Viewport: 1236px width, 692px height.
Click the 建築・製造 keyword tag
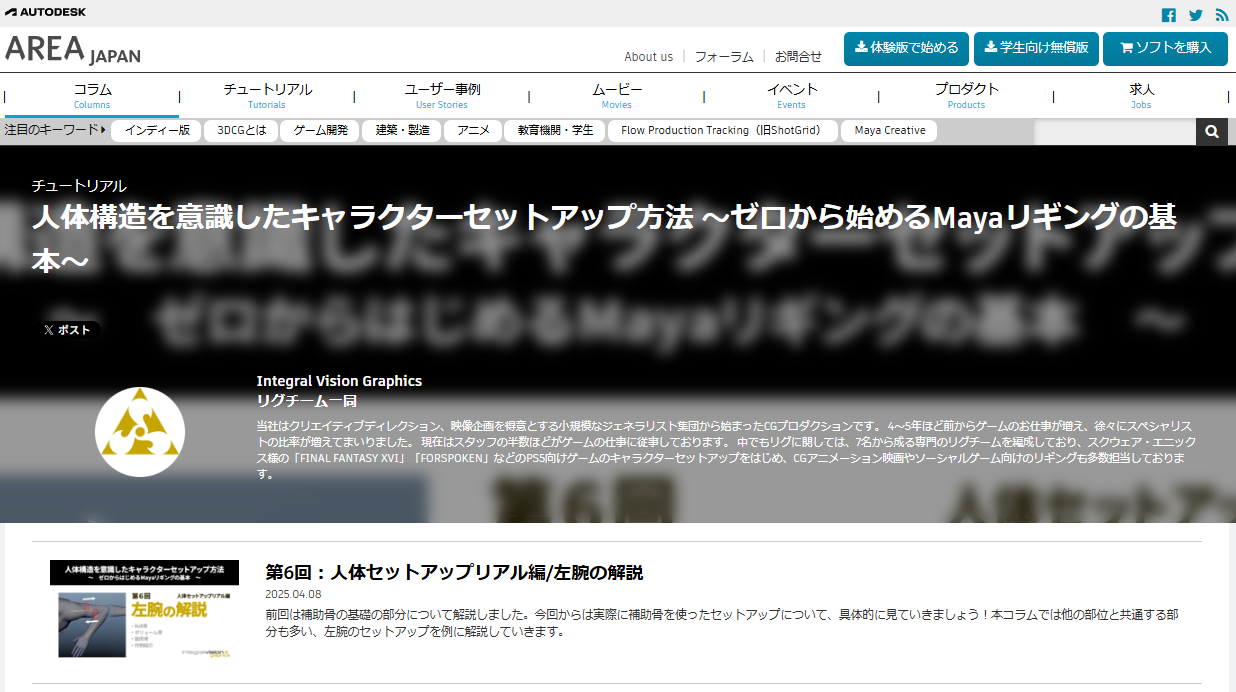coord(402,131)
